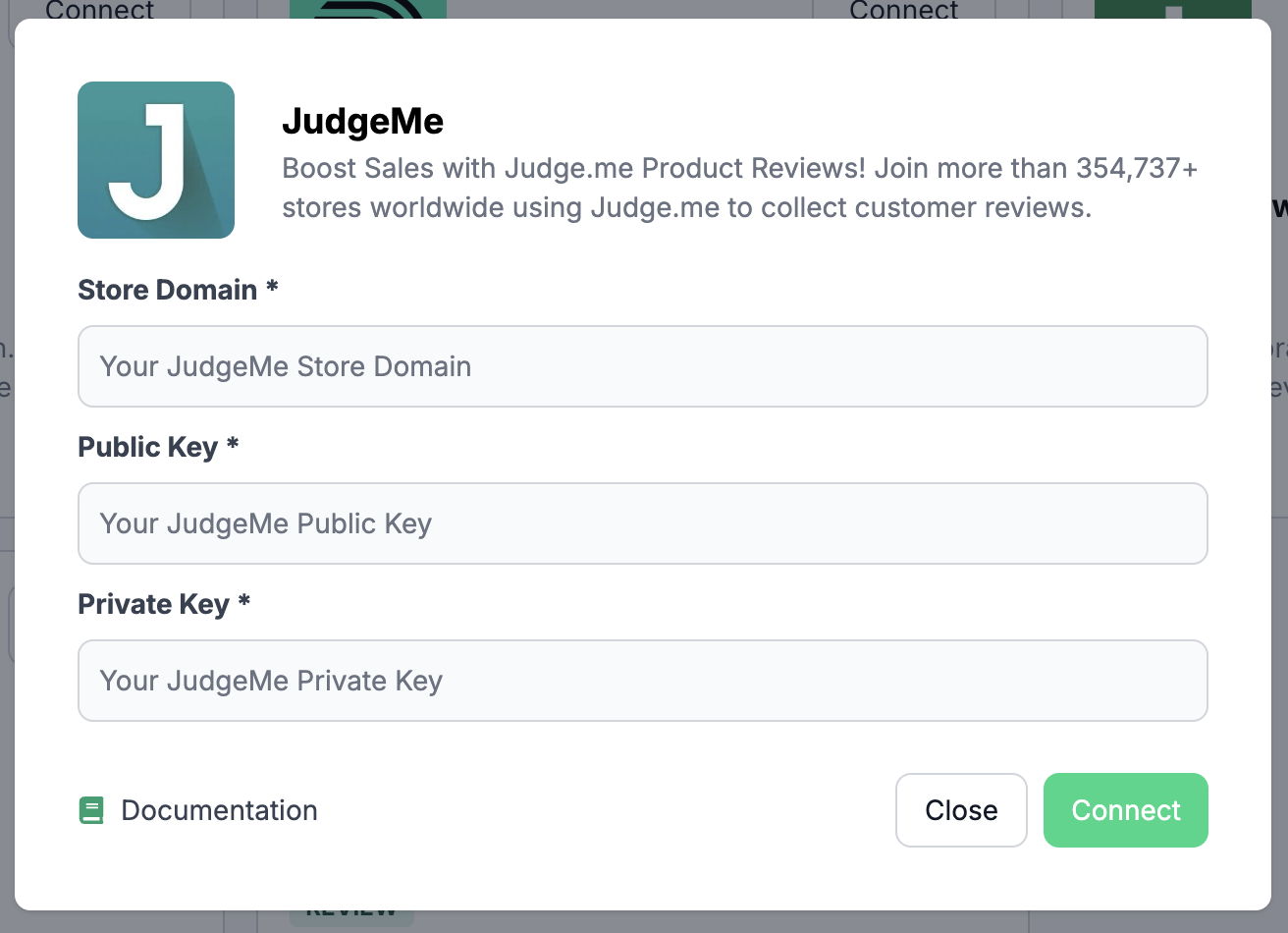Viewport: 1288px width, 933px height.
Task: Click the green Documentation book icon
Action: click(x=91, y=811)
